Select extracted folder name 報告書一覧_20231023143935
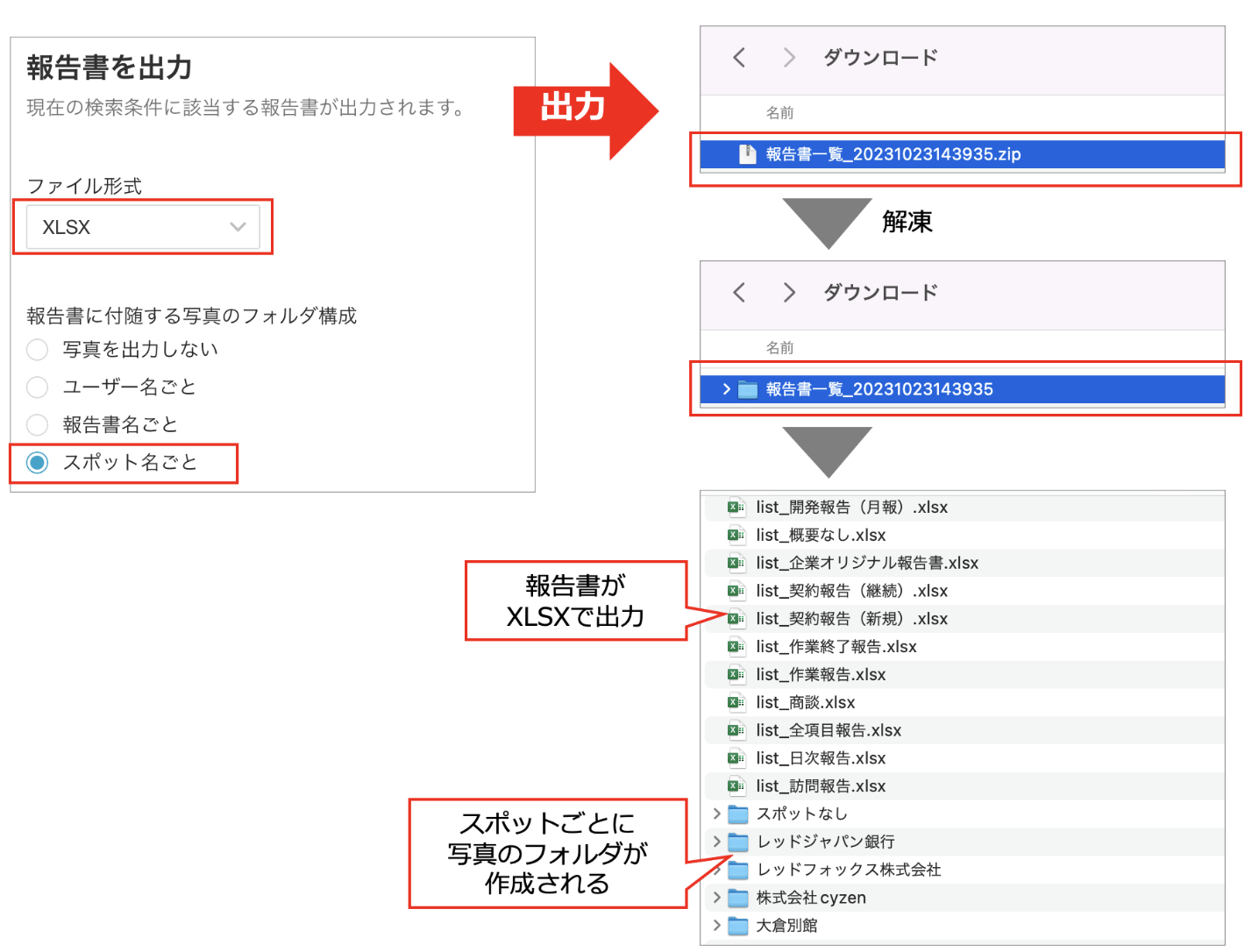 [879, 389]
